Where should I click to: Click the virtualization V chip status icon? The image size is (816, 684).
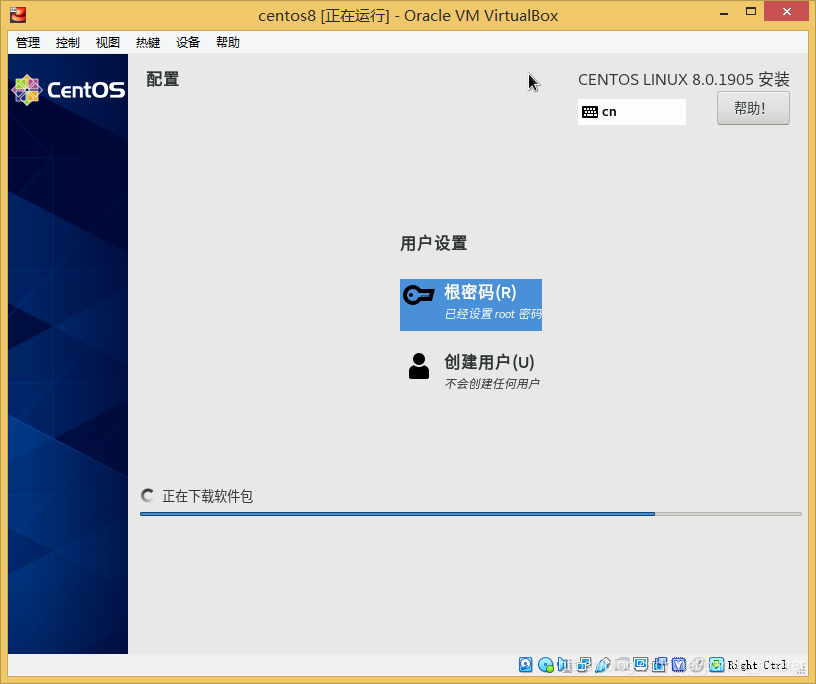[679, 665]
